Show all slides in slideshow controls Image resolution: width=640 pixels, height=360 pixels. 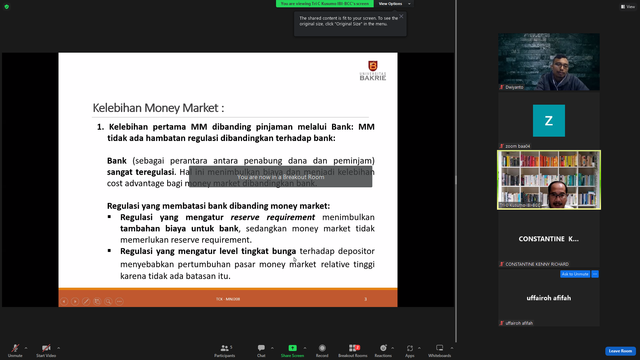point(97,301)
